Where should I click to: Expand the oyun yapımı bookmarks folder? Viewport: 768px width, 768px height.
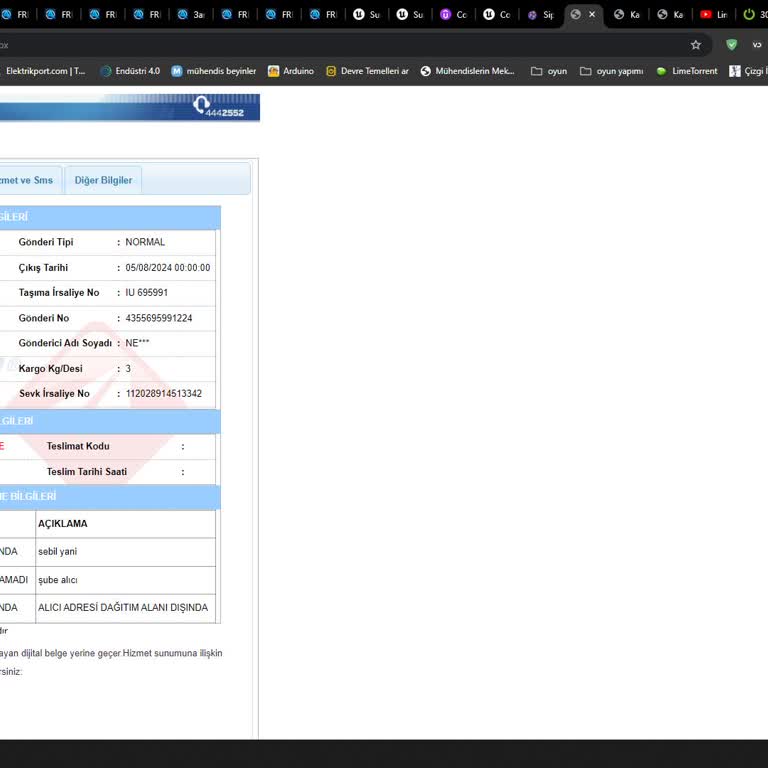pos(611,71)
